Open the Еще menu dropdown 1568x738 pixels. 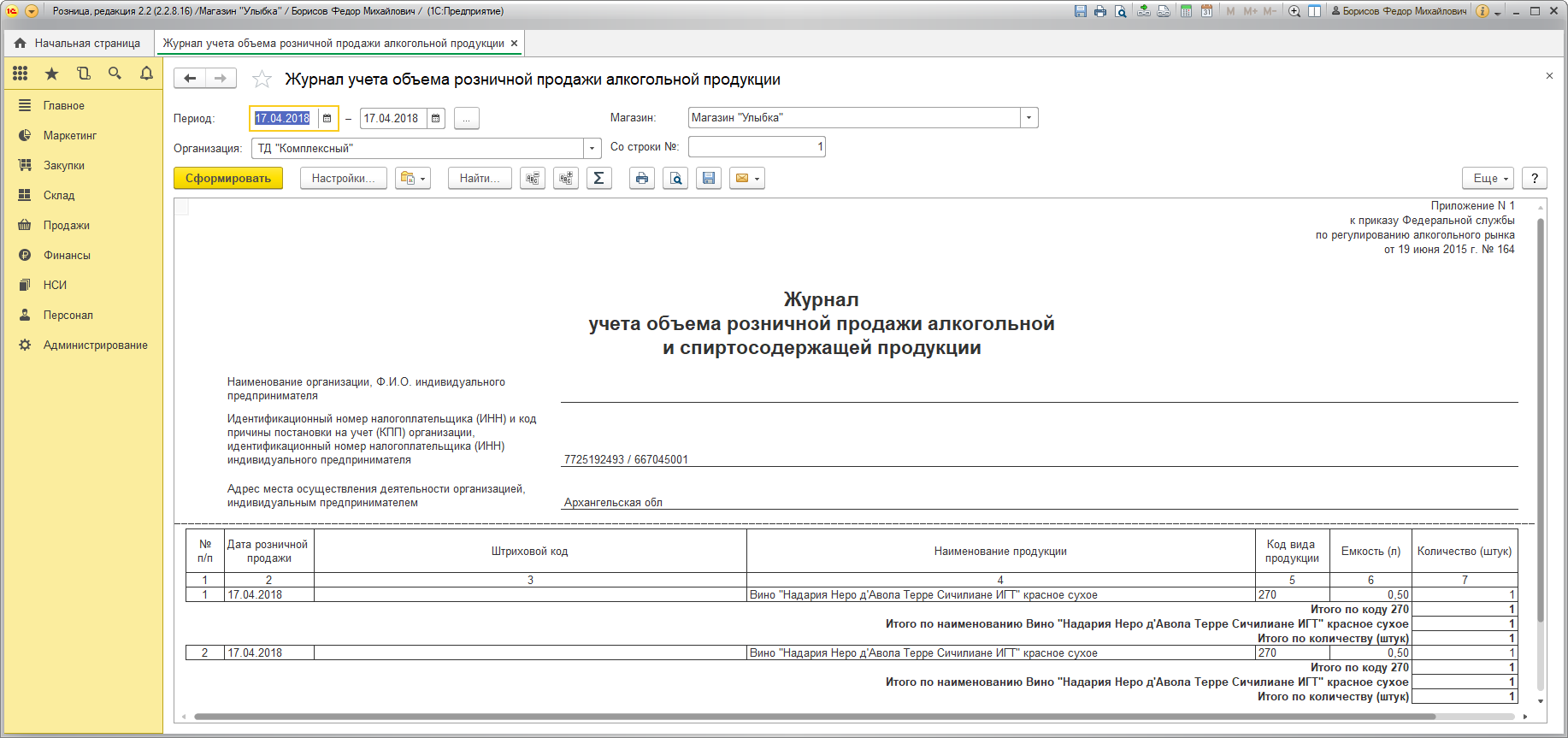(1489, 178)
